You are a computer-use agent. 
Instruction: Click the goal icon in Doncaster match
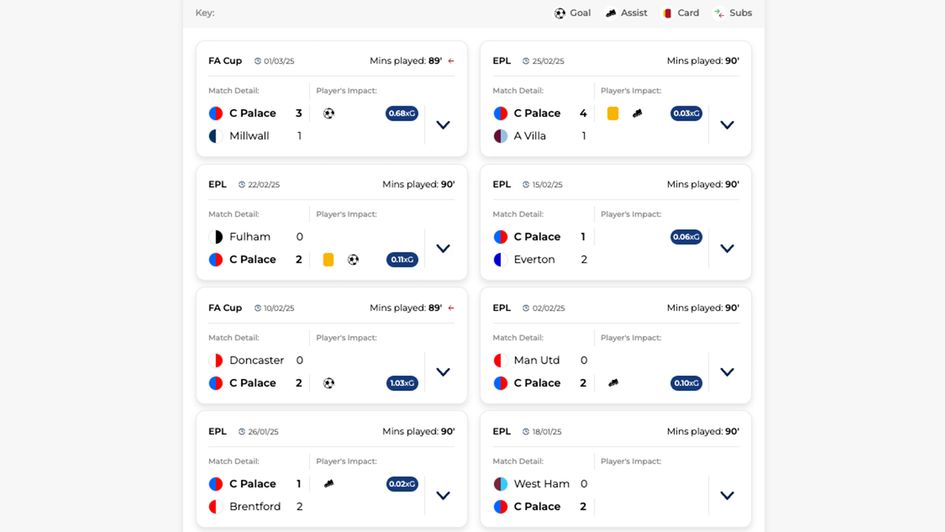coord(329,383)
